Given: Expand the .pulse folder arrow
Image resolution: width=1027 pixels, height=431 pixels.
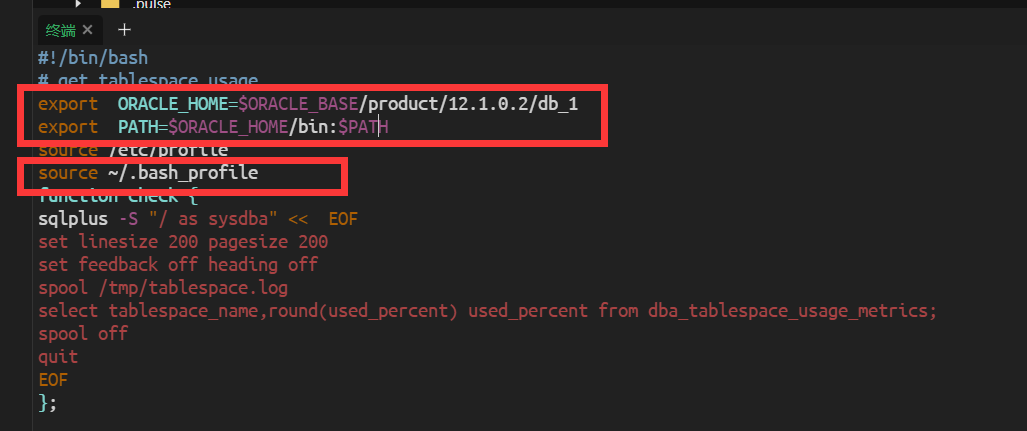Looking at the screenshot, I should 78,3.
